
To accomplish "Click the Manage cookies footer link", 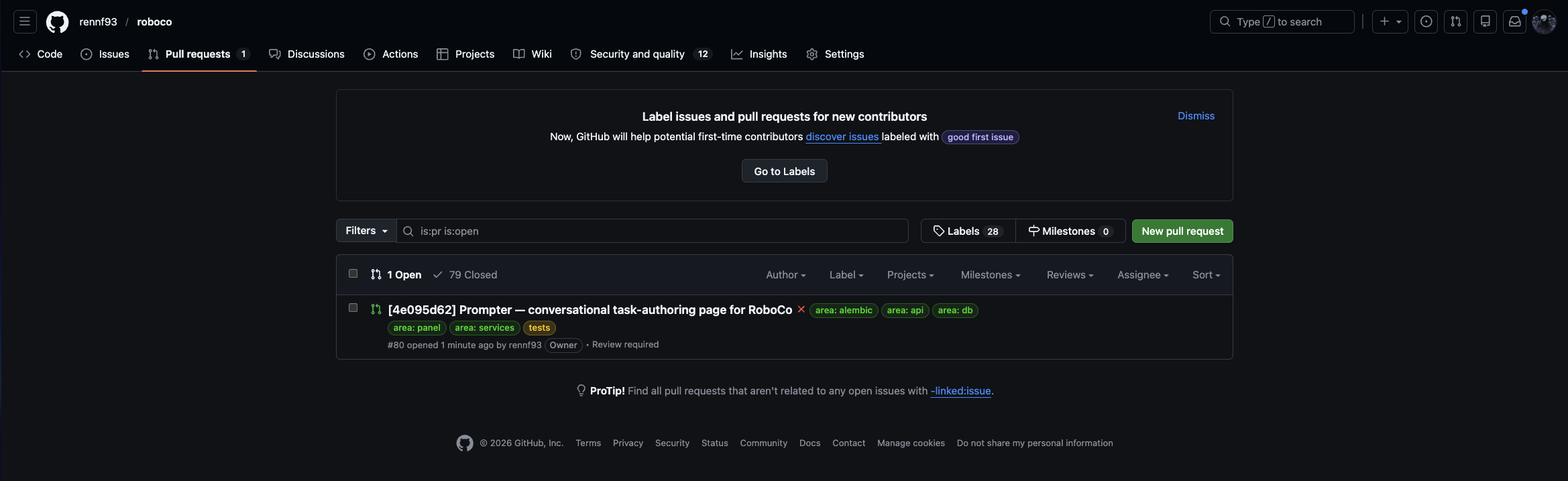I will pos(911,443).
